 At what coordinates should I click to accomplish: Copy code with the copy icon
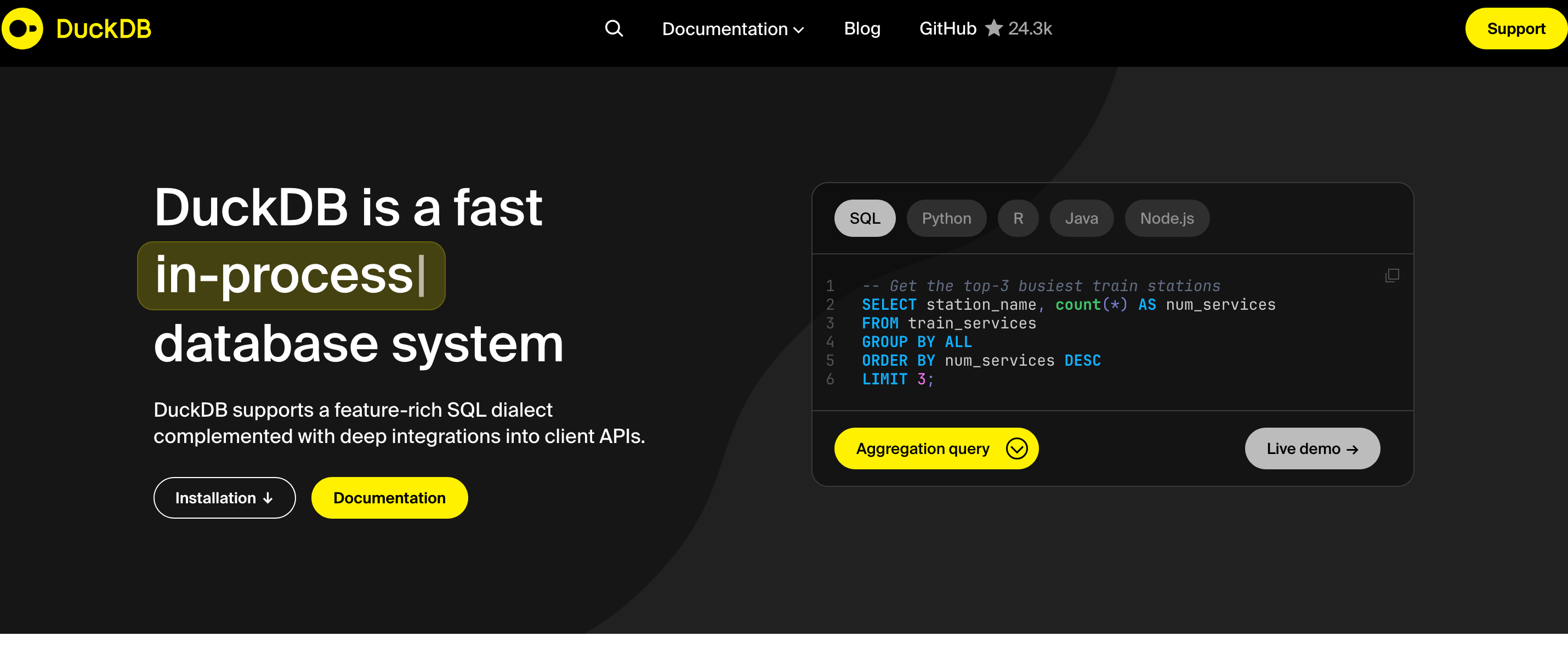(1391, 276)
